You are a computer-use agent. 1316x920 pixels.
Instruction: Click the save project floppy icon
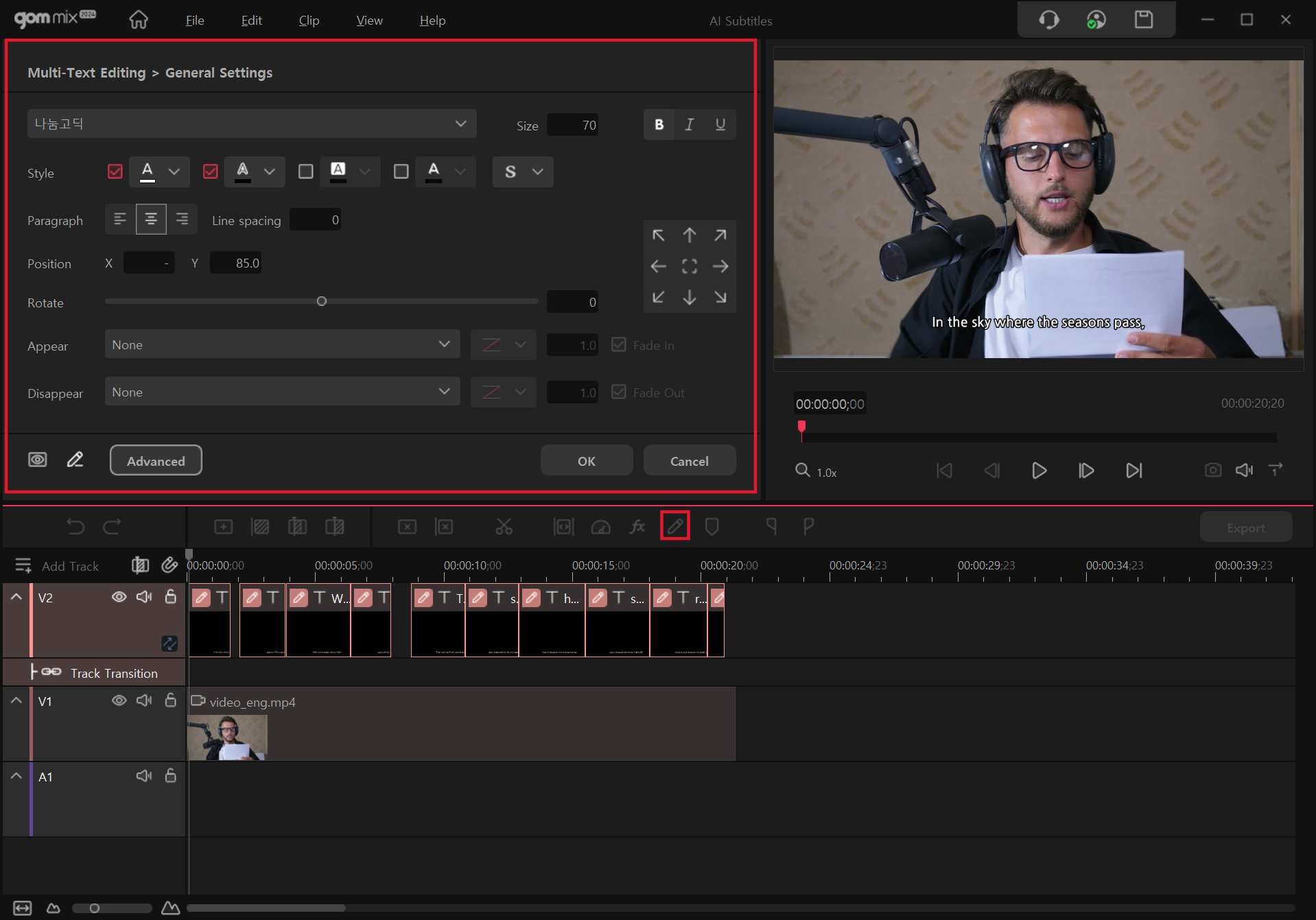(1143, 20)
